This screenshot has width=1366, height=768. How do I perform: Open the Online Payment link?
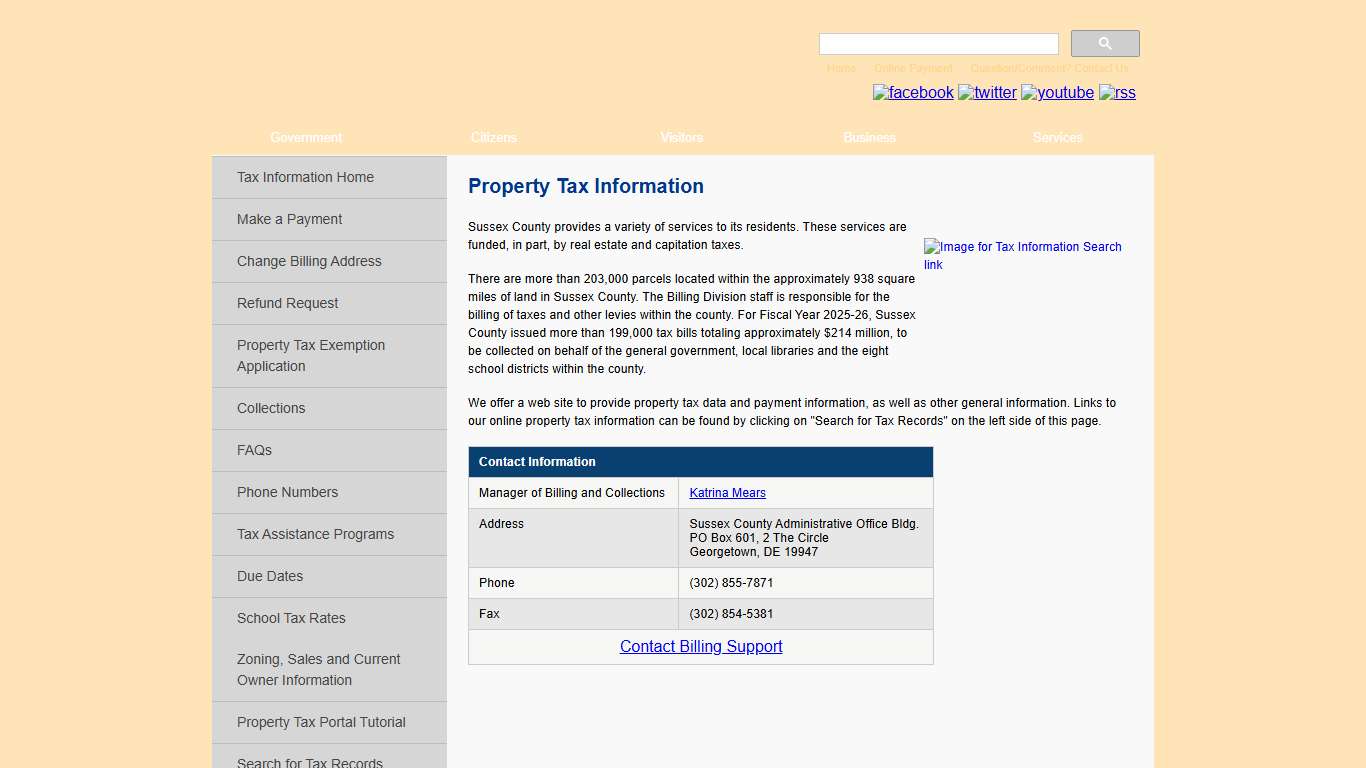click(x=912, y=68)
